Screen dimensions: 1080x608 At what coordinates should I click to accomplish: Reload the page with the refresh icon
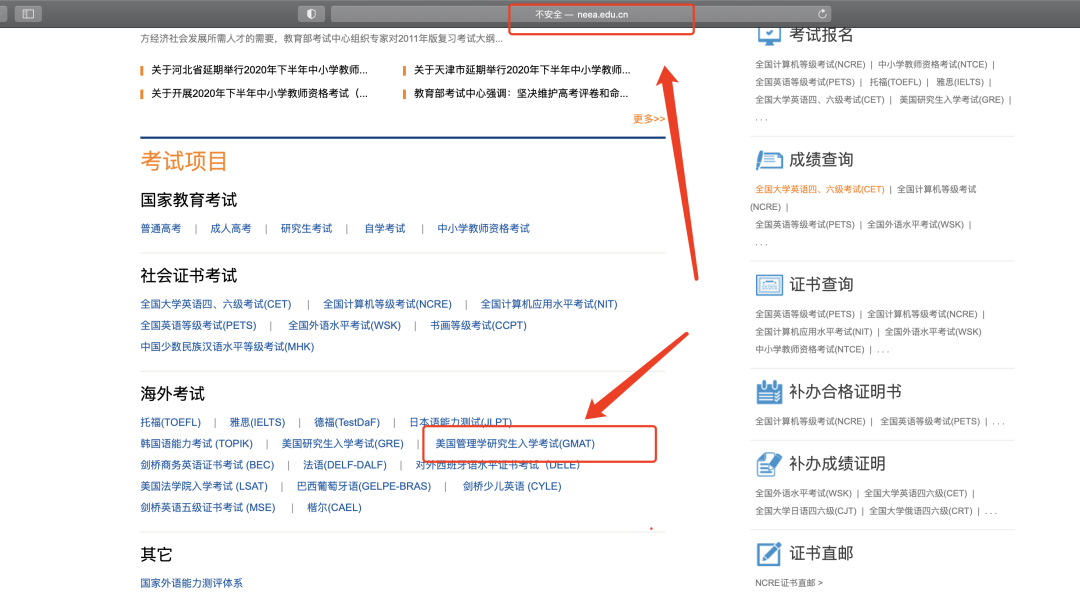[x=822, y=13]
